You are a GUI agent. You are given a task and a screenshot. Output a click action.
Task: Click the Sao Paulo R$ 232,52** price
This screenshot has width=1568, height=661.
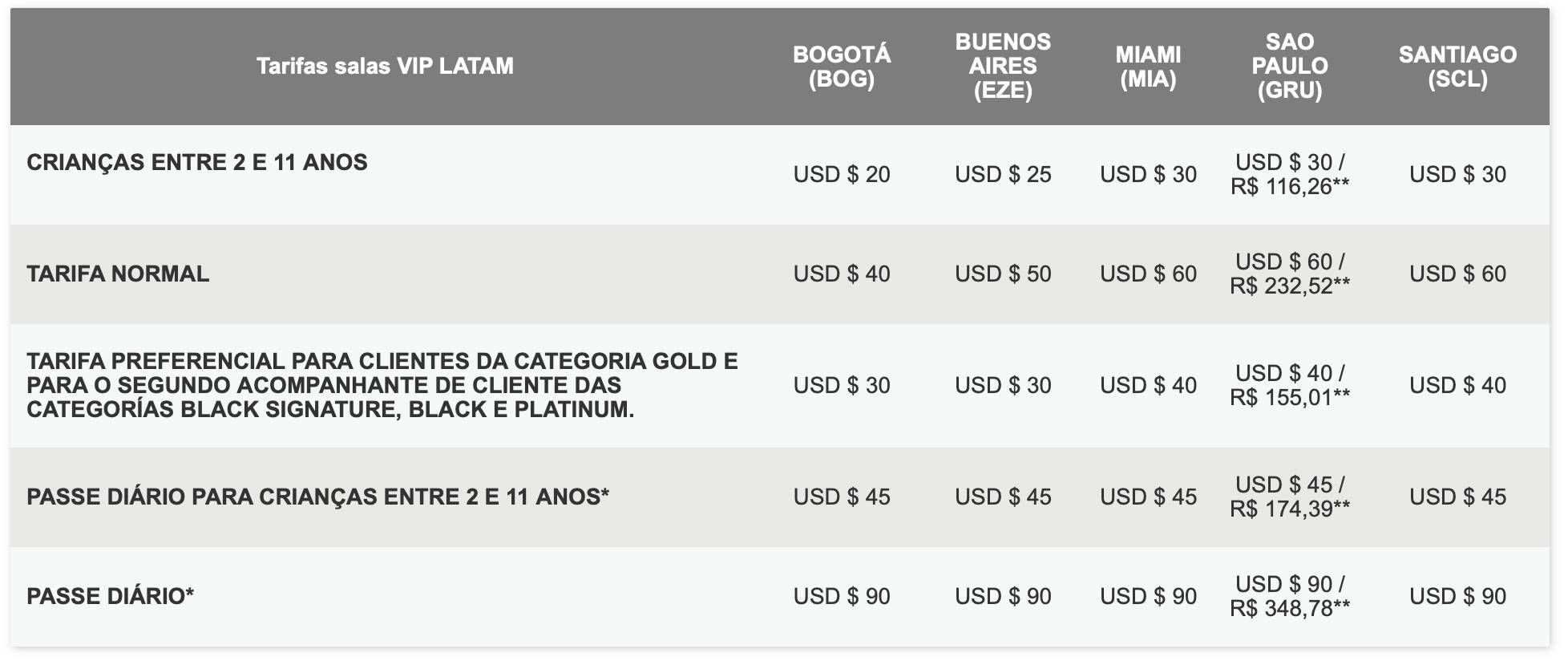[x=1290, y=286]
